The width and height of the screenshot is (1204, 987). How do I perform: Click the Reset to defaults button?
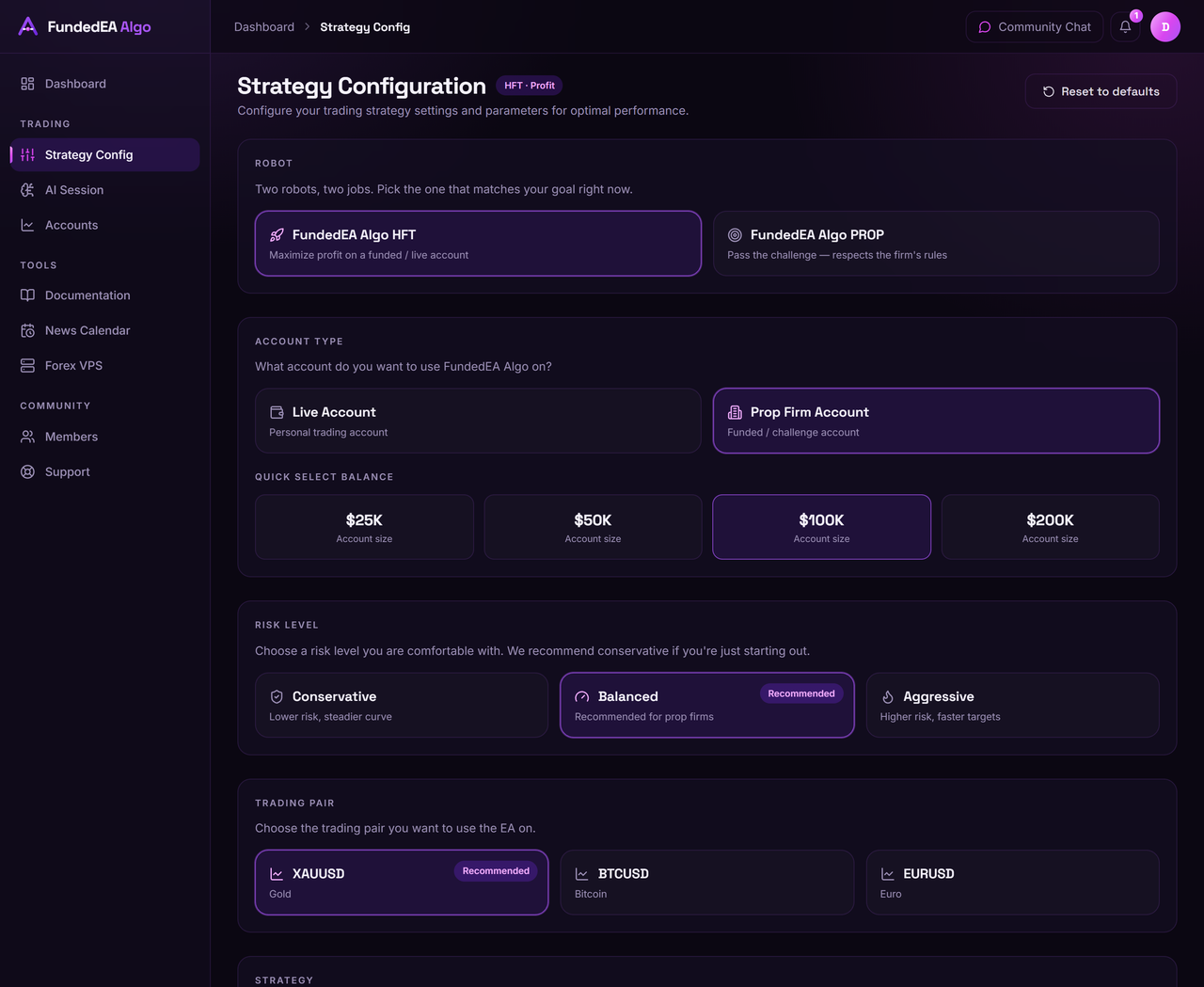1101,91
